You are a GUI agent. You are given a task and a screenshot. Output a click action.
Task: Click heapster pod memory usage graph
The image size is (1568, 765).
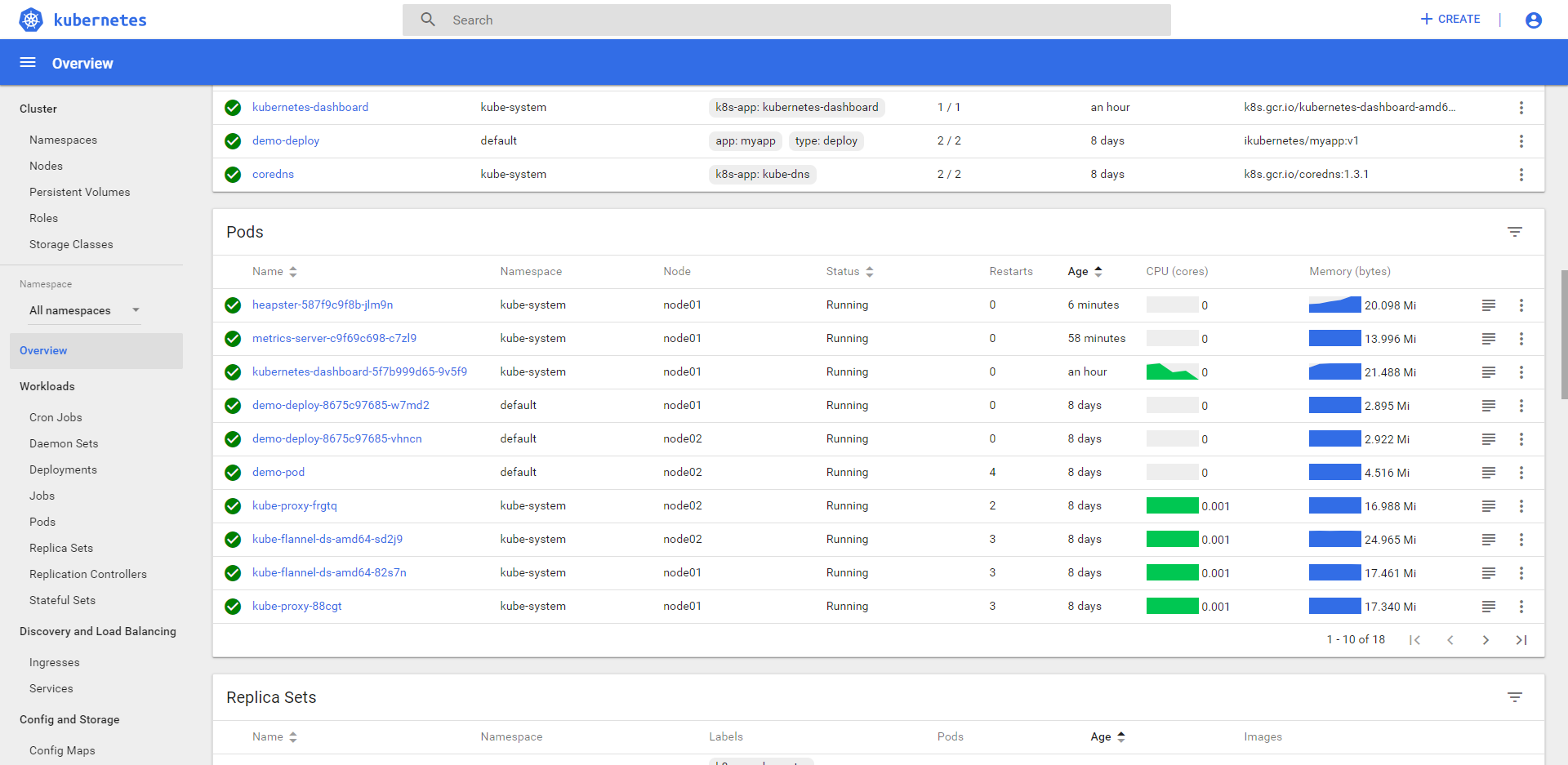click(x=1334, y=305)
